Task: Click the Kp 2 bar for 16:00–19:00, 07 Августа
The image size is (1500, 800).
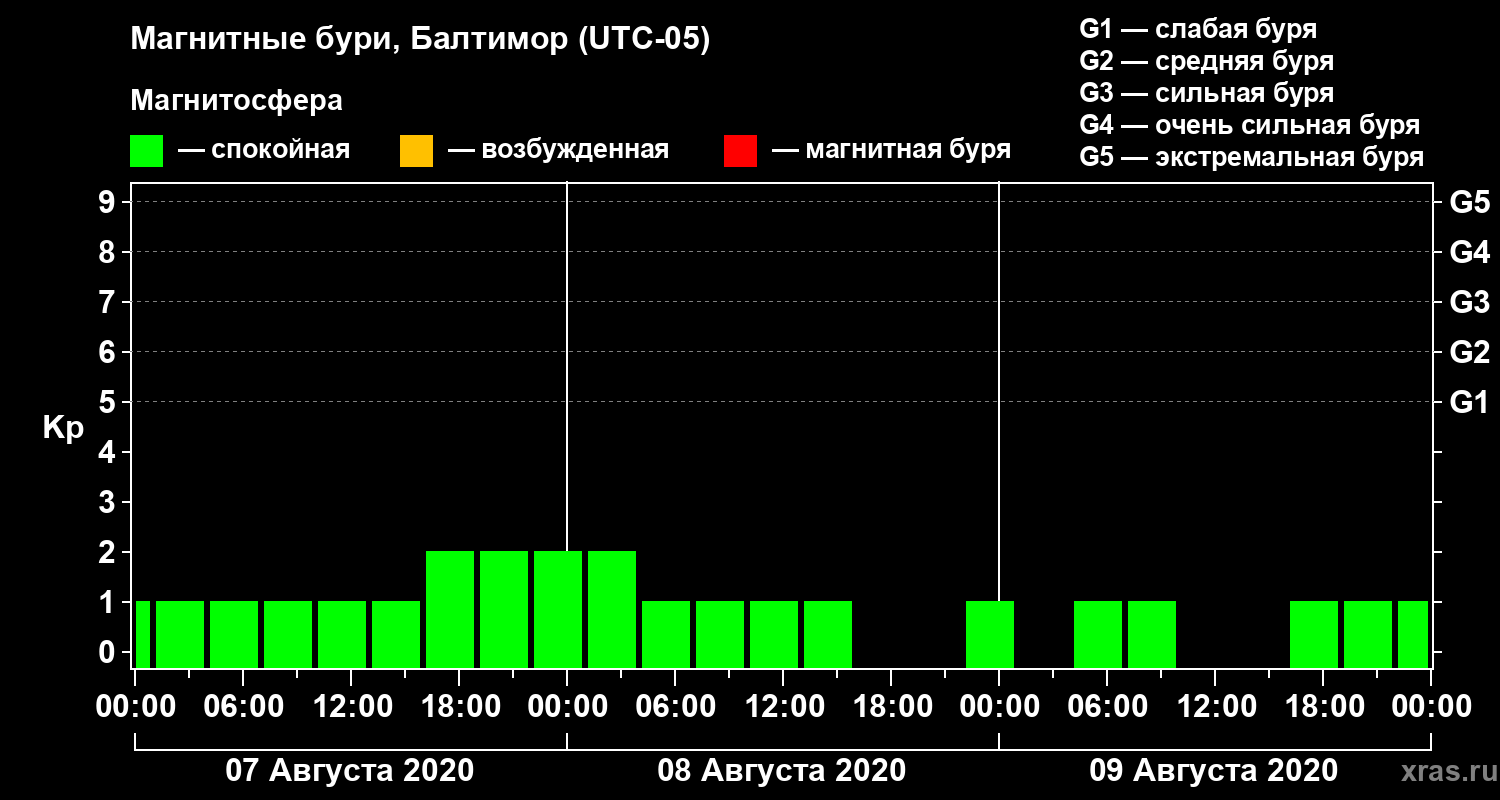Action: point(450,609)
